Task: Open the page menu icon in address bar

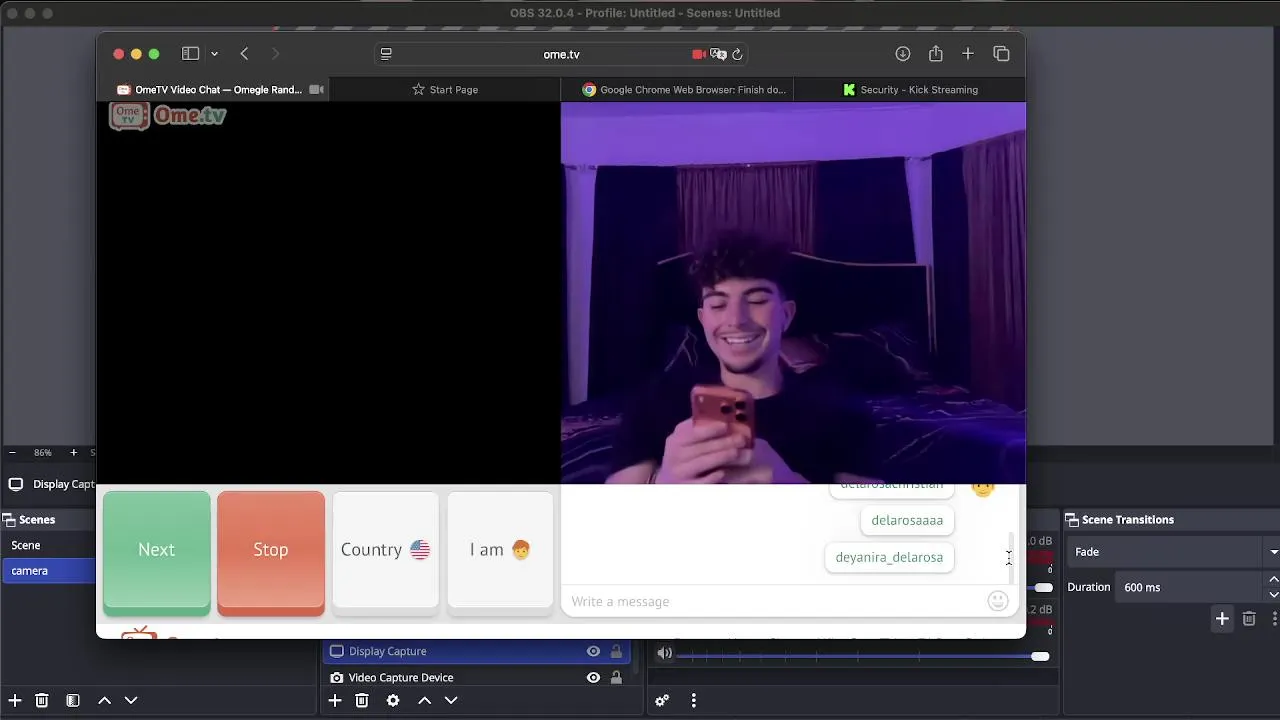Action: pyautogui.click(x=386, y=54)
